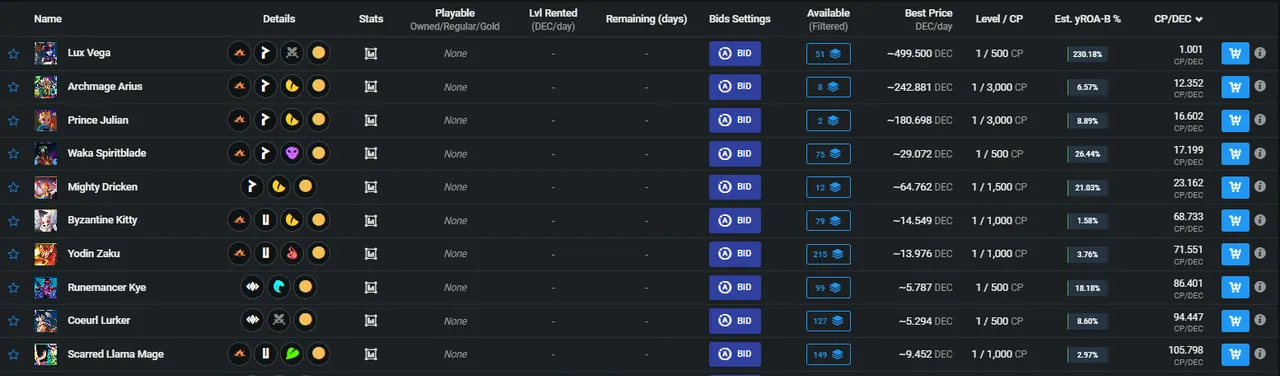The image size is (1280, 376).
Task: Place BID on Runemancer Kye
Action: point(735,287)
